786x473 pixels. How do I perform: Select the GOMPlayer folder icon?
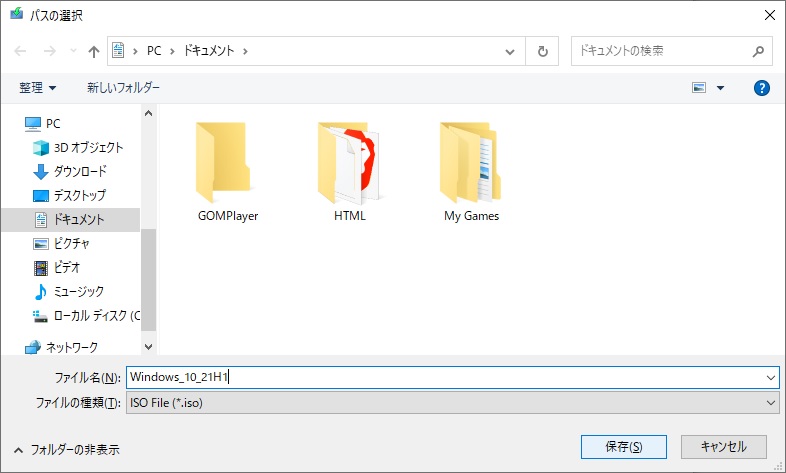coord(223,163)
